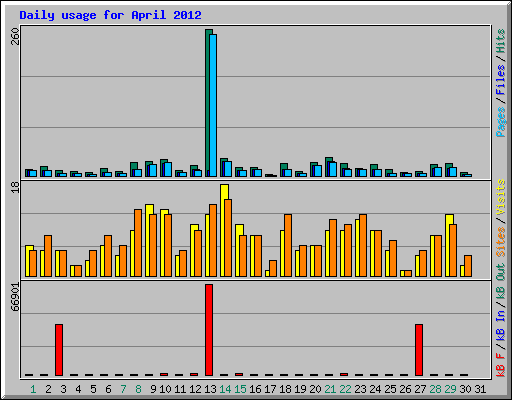The width and height of the screenshot is (512, 400).
Task: Select the hits bar for day 1
Action: pos(27,173)
